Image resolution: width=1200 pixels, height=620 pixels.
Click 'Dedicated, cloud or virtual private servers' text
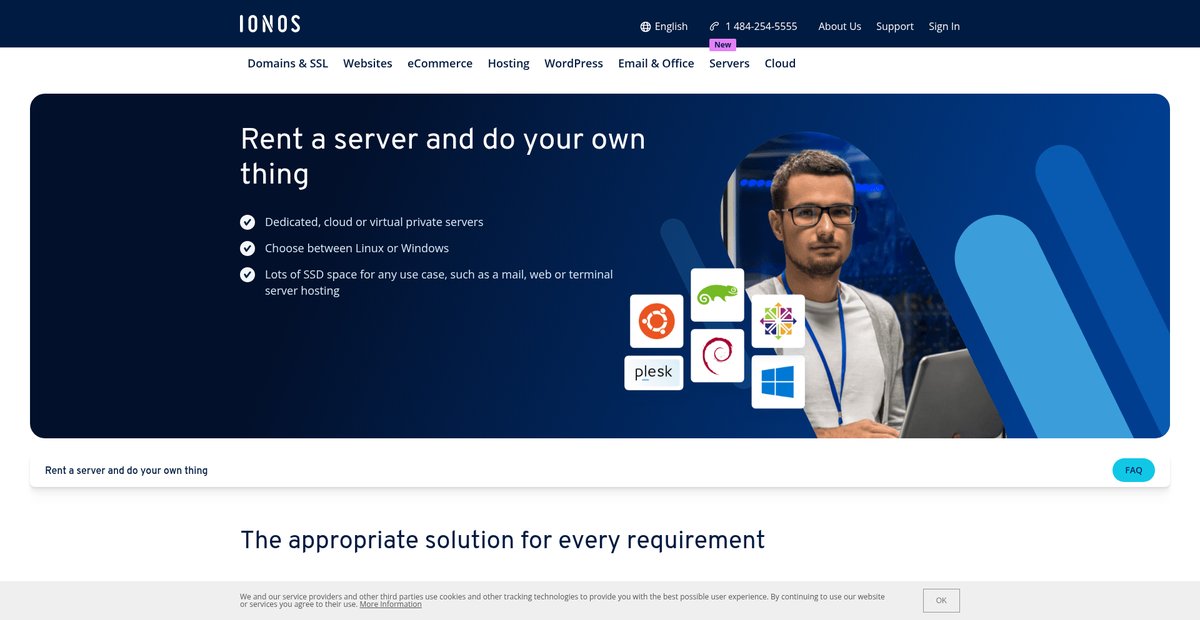click(x=374, y=222)
